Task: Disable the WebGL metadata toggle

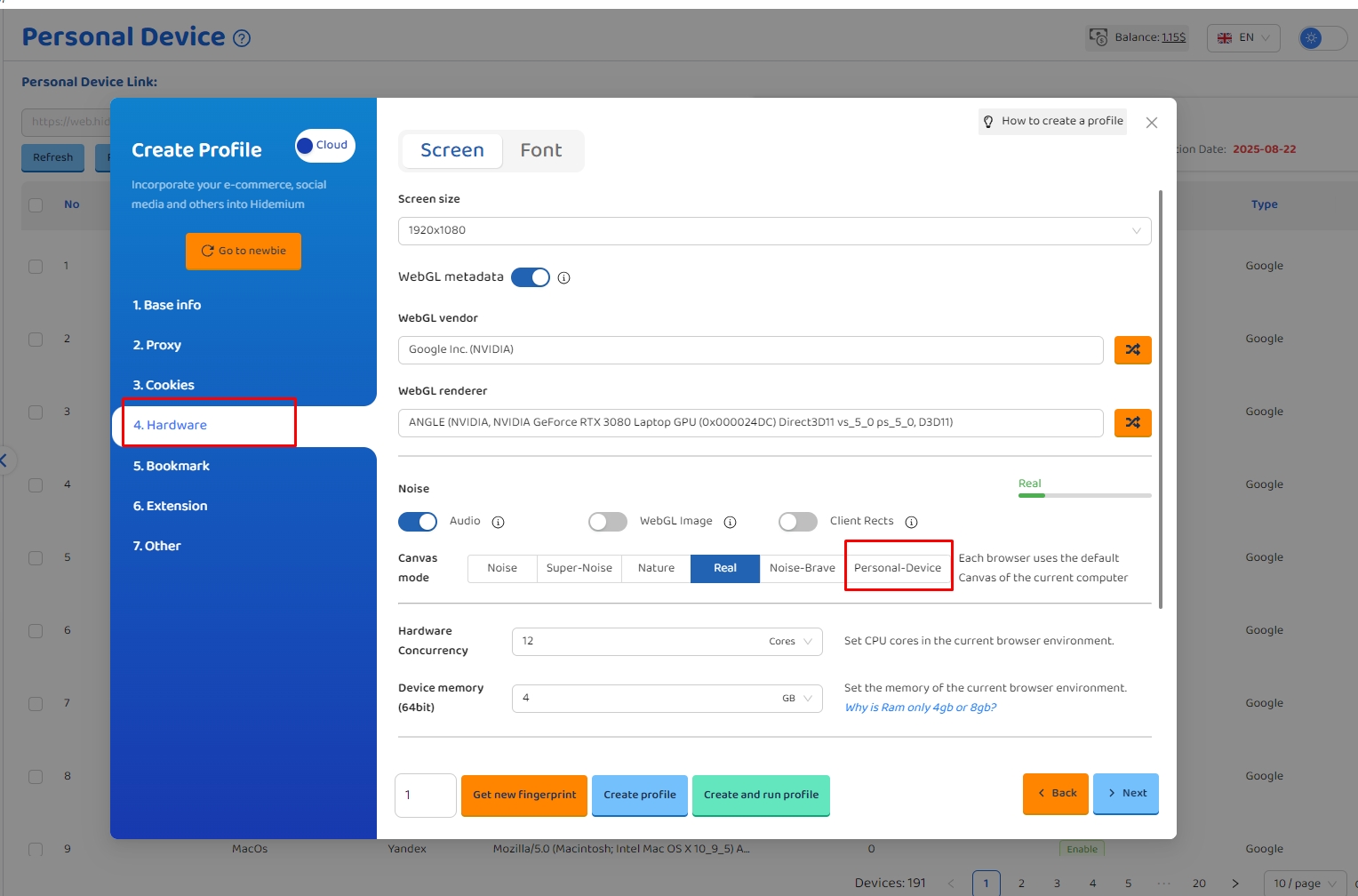Action: (531, 277)
